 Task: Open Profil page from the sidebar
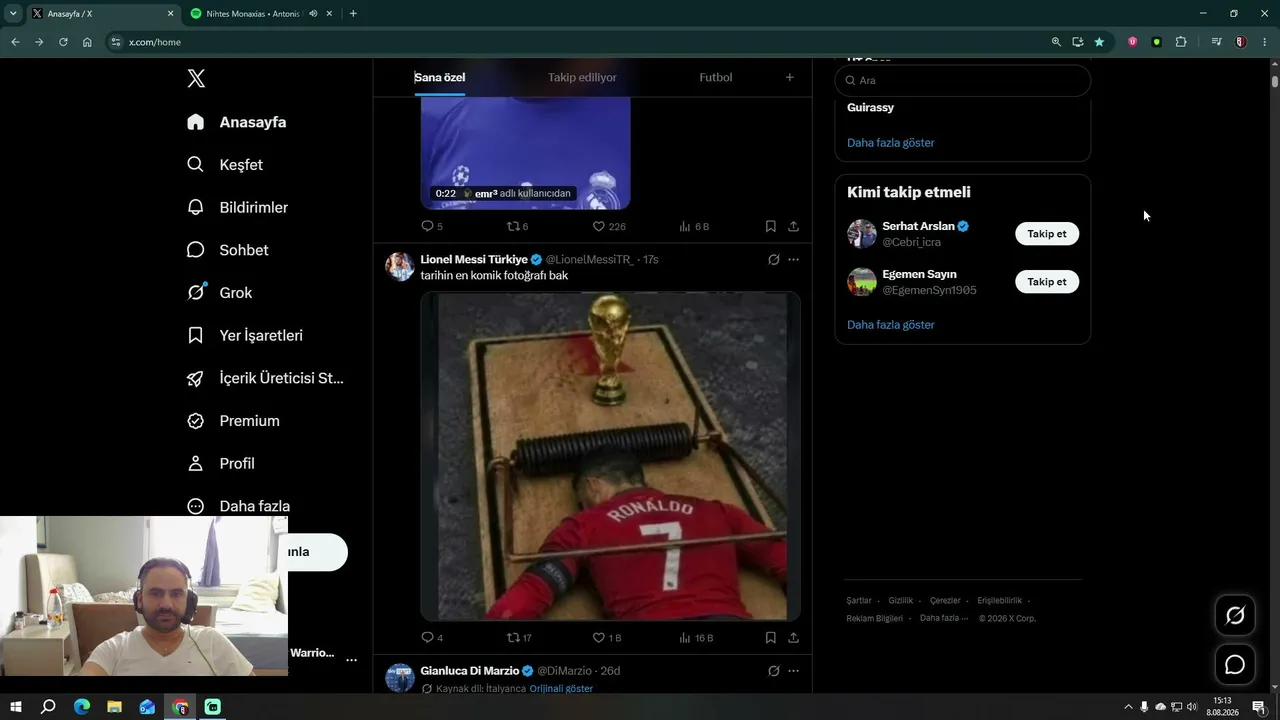[x=221, y=464]
